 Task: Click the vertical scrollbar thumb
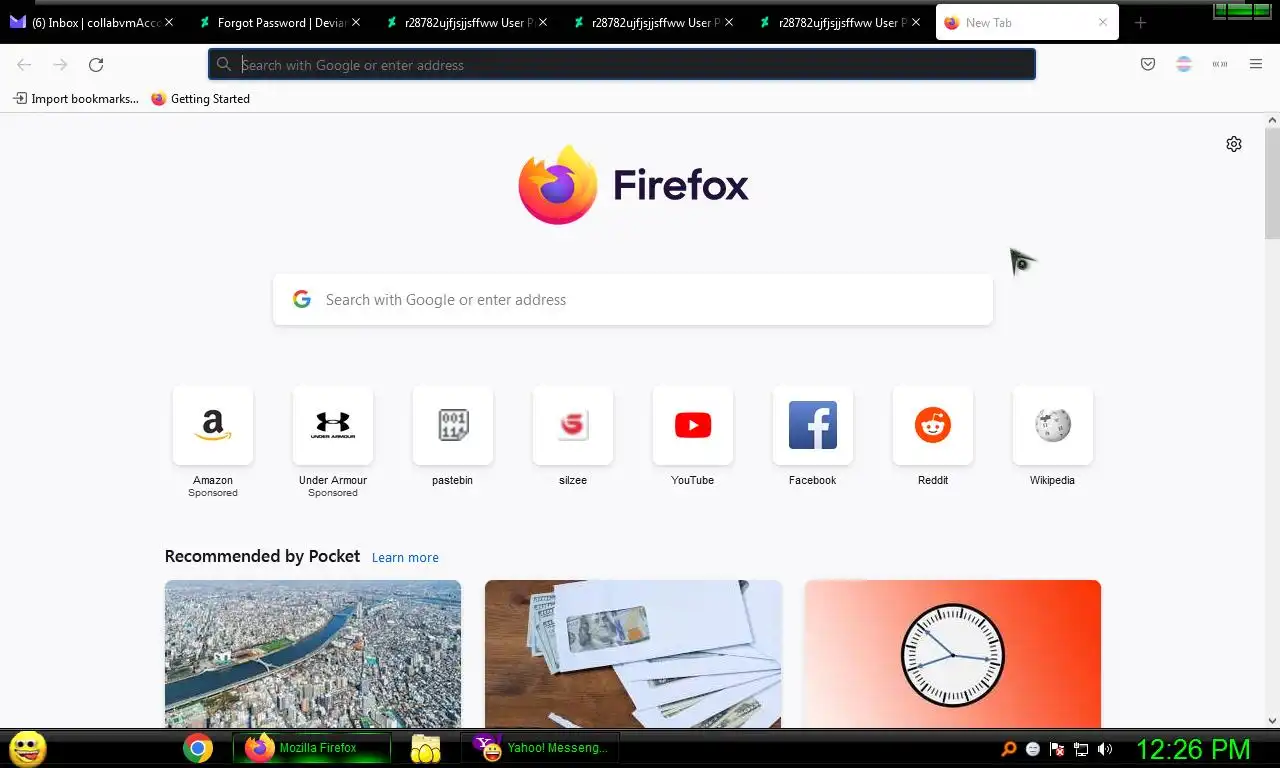point(1272,183)
